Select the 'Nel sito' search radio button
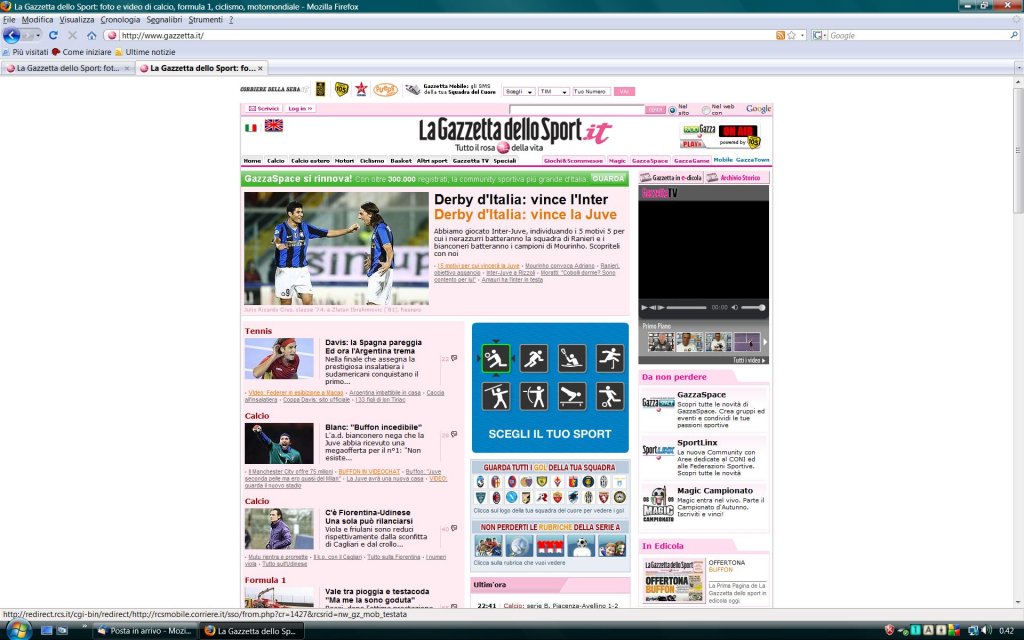The height and width of the screenshot is (640, 1024). [x=672, y=110]
